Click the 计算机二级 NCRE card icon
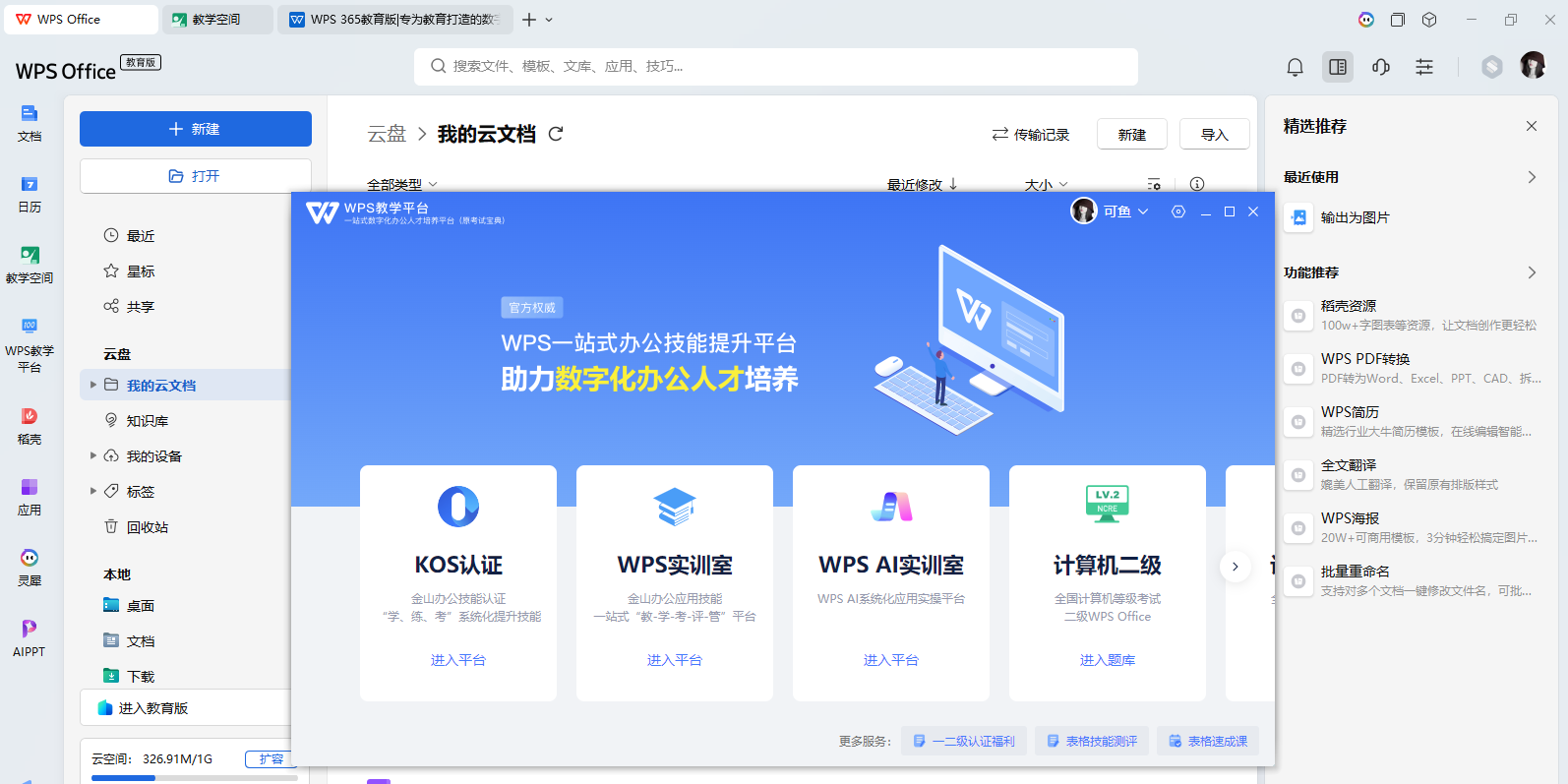This screenshot has width=1568, height=784. coord(1108,505)
